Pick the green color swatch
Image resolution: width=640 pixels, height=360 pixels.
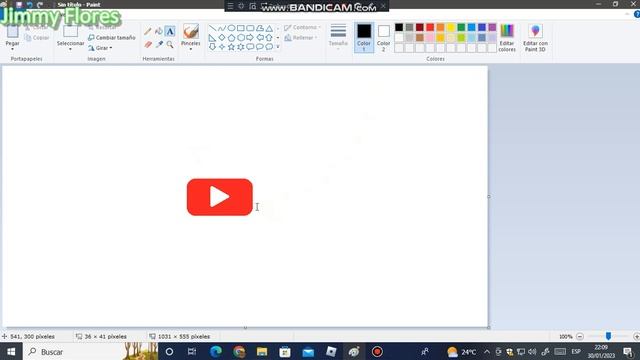(x=461, y=27)
